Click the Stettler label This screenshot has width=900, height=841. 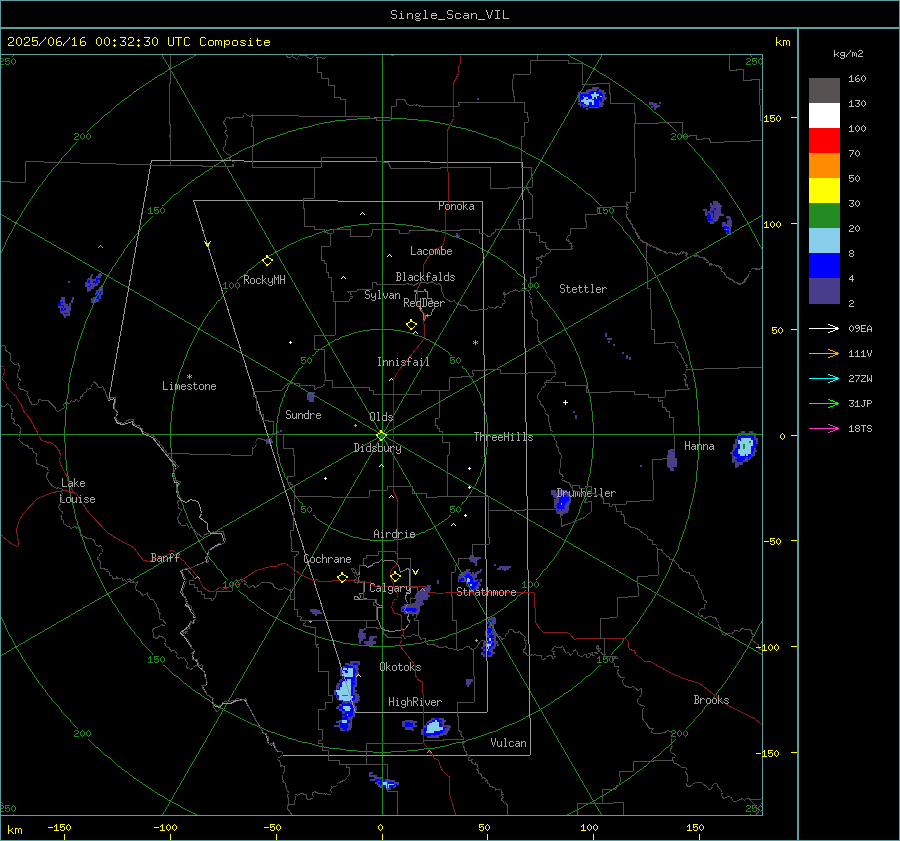[x=583, y=289]
